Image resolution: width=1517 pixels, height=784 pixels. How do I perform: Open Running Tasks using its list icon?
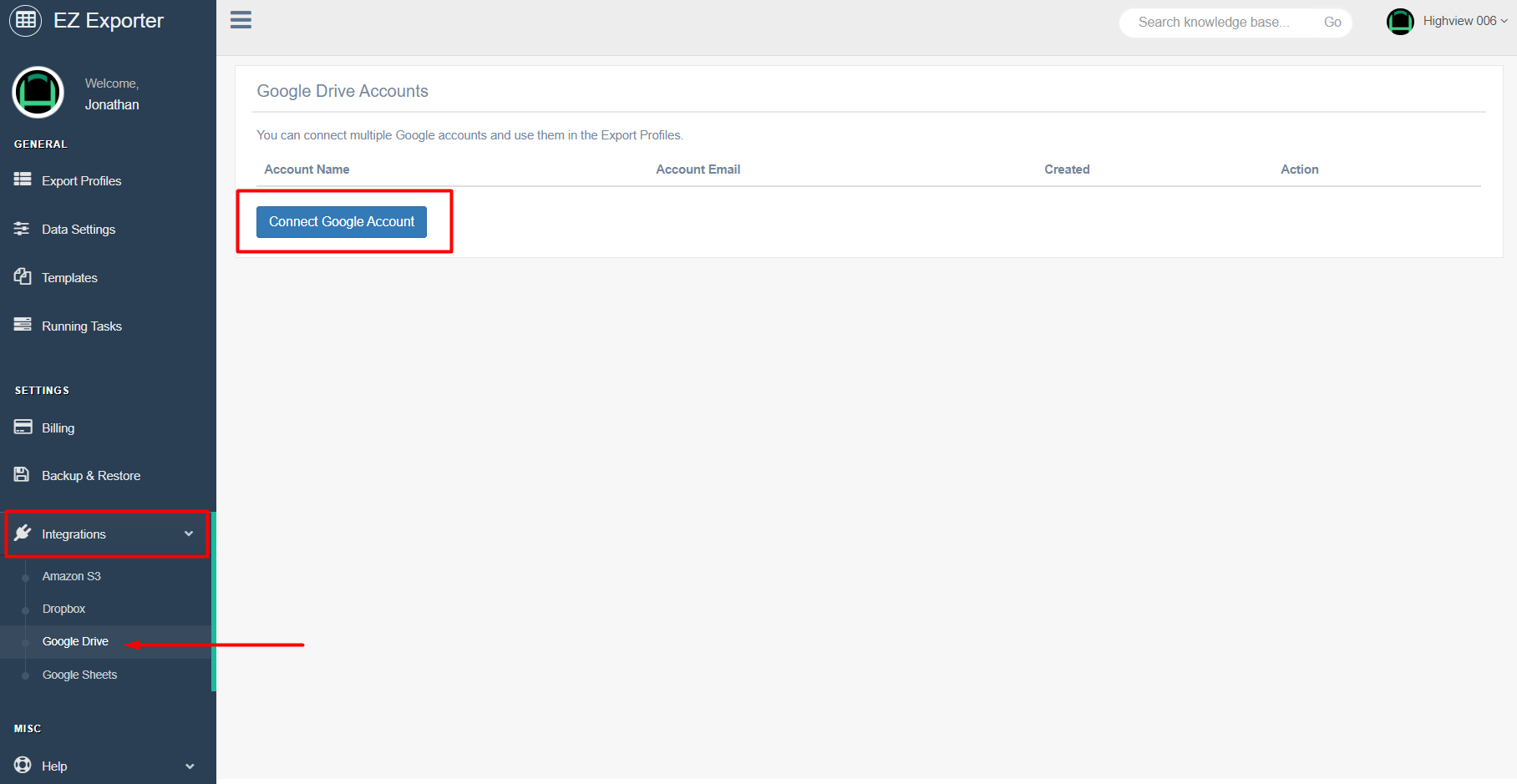pyautogui.click(x=23, y=325)
